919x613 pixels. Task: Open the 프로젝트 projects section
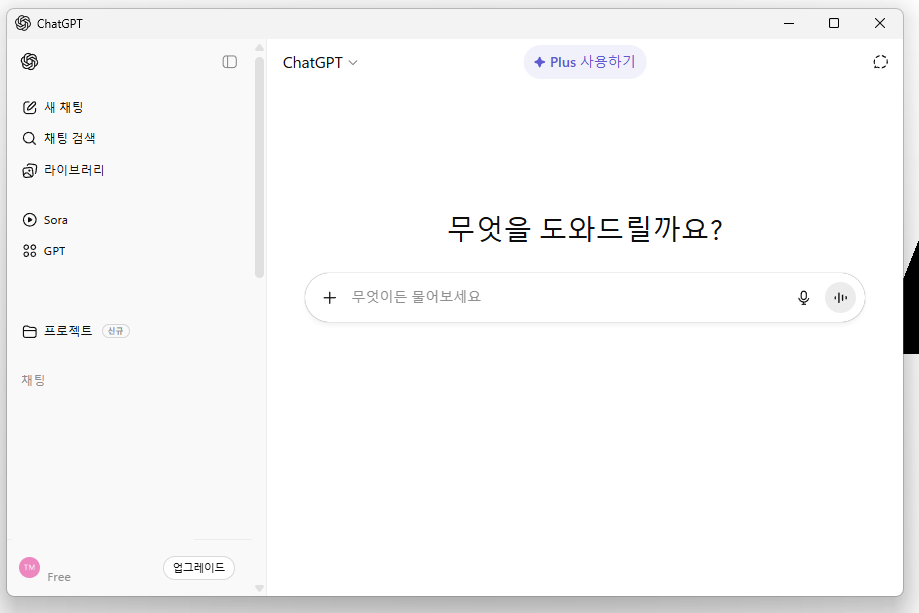(57, 331)
